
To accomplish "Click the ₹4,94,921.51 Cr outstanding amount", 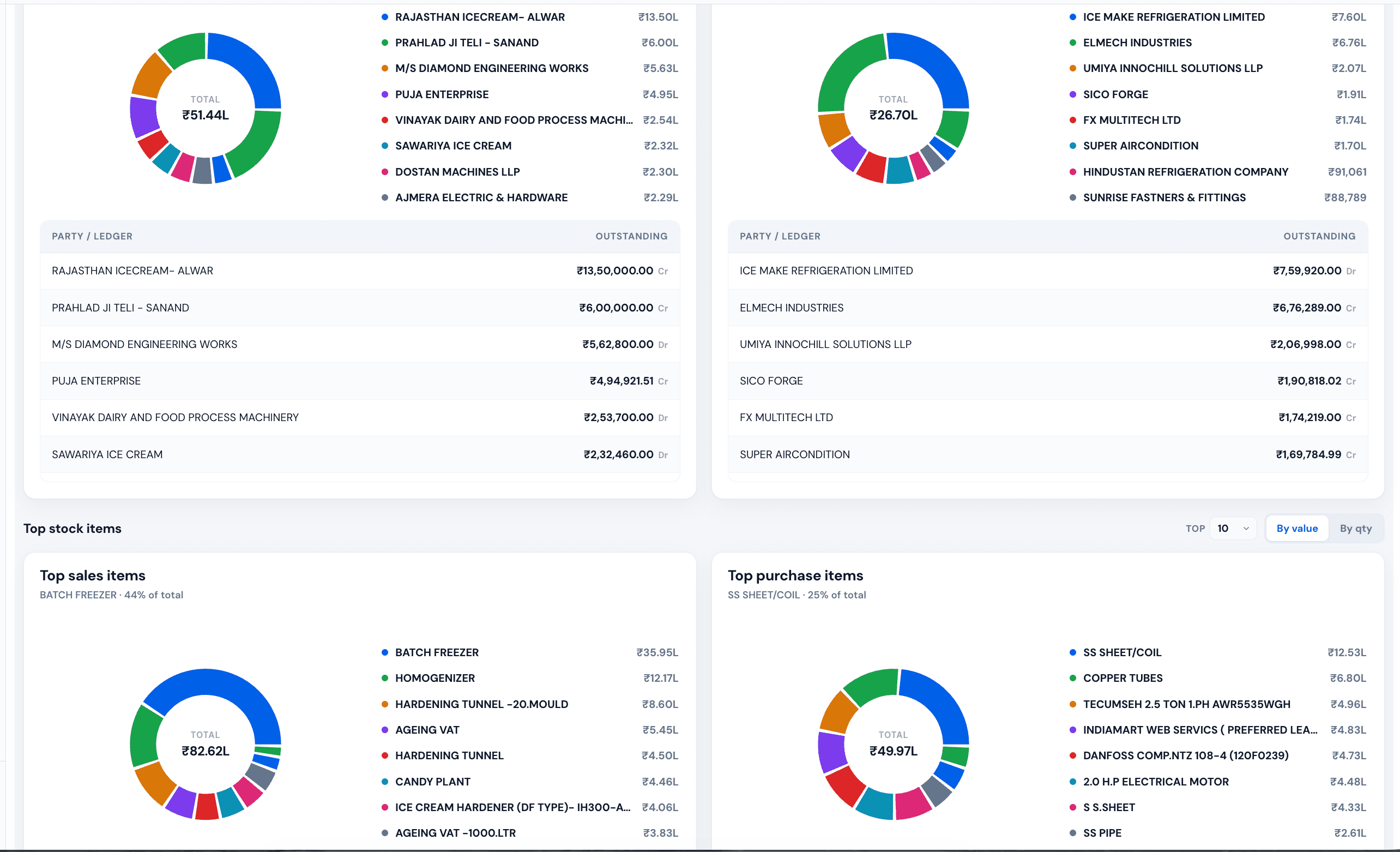I will tap(629, 381).
